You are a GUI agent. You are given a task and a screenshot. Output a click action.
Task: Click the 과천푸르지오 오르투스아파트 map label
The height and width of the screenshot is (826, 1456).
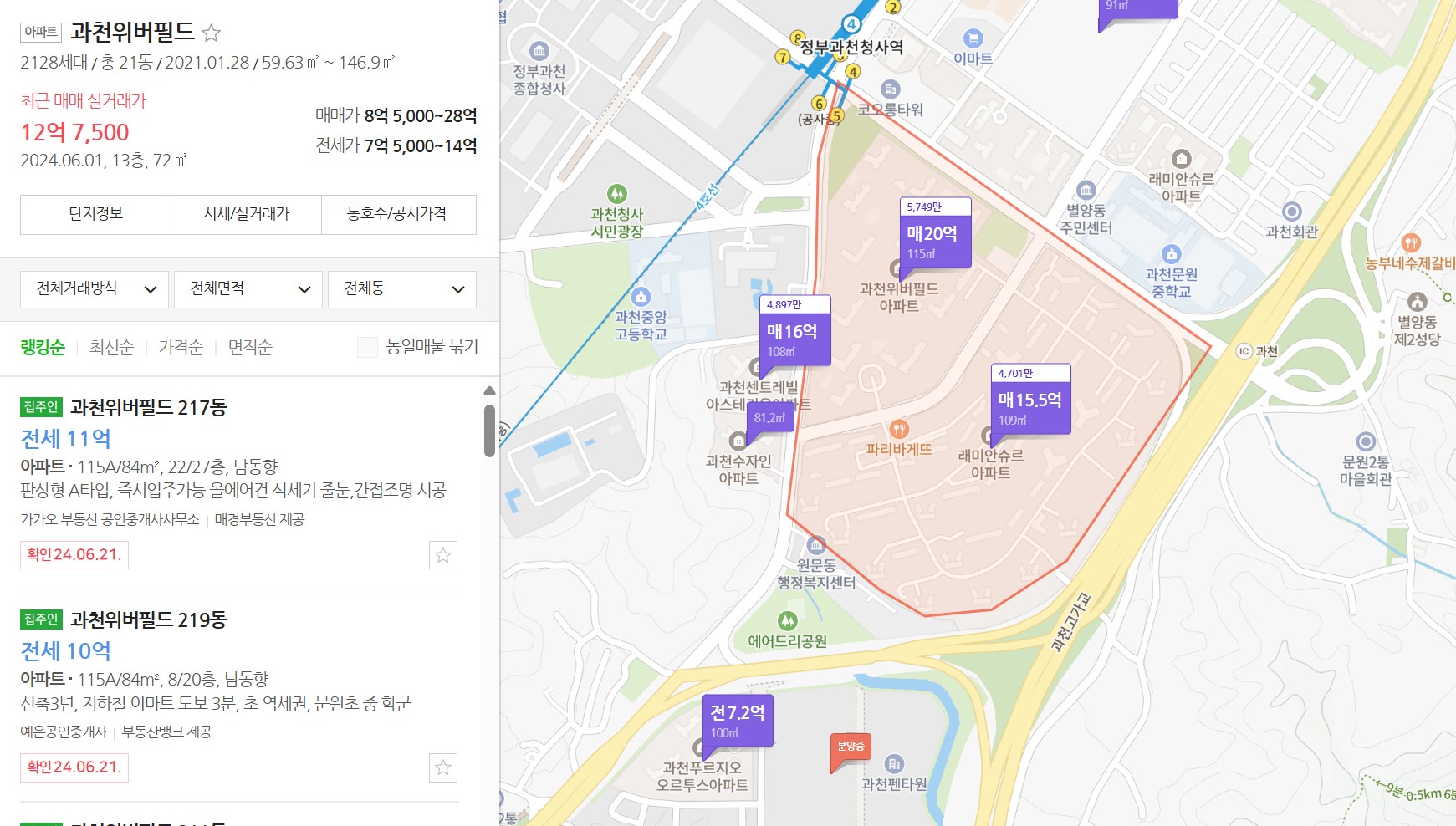[x=702, y=777]
